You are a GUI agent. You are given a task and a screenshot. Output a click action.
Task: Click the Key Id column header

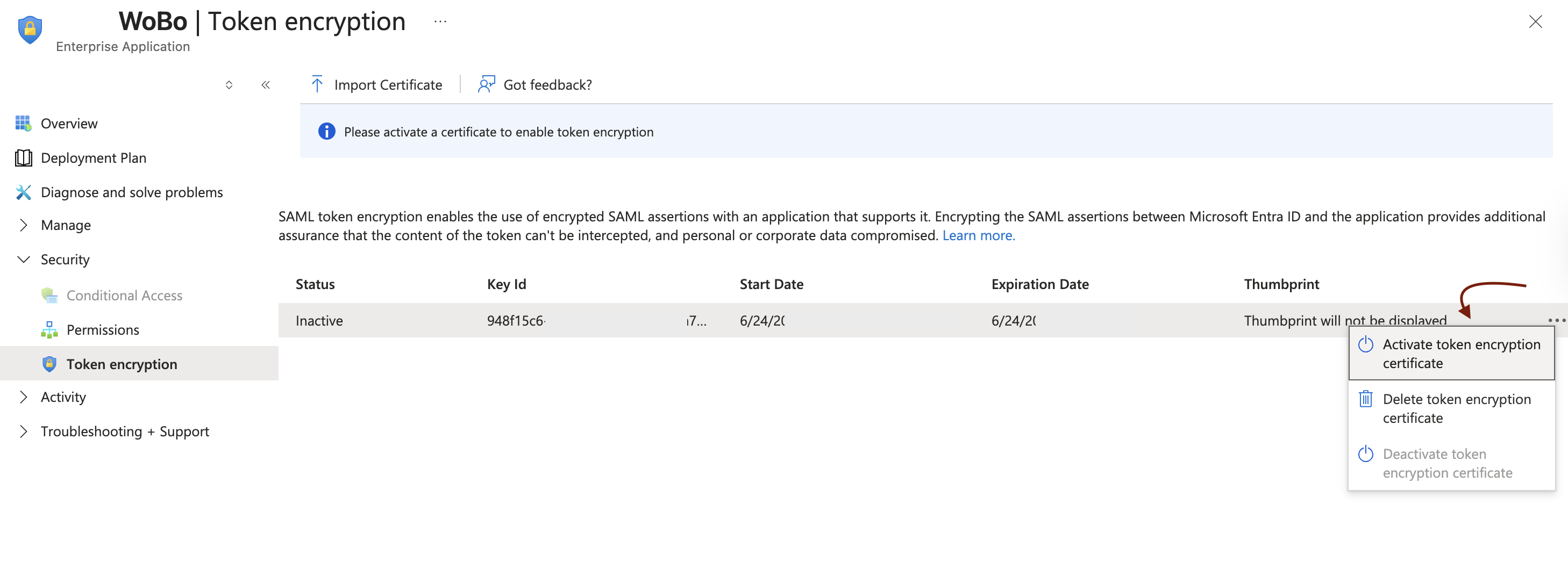(507, 284)
